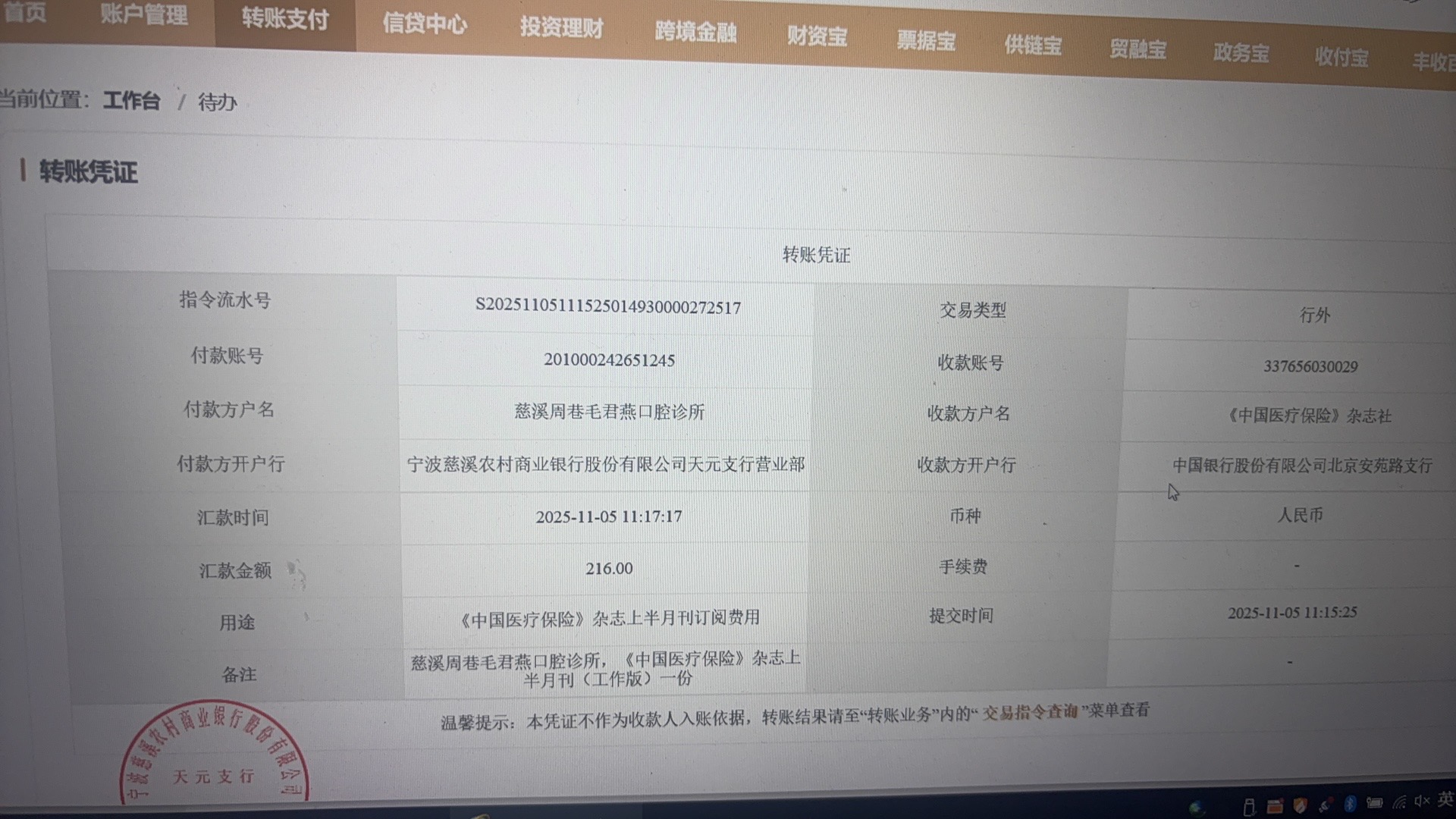
Task: Select the 跨境金融 menu item
Action: pos(695,32)
